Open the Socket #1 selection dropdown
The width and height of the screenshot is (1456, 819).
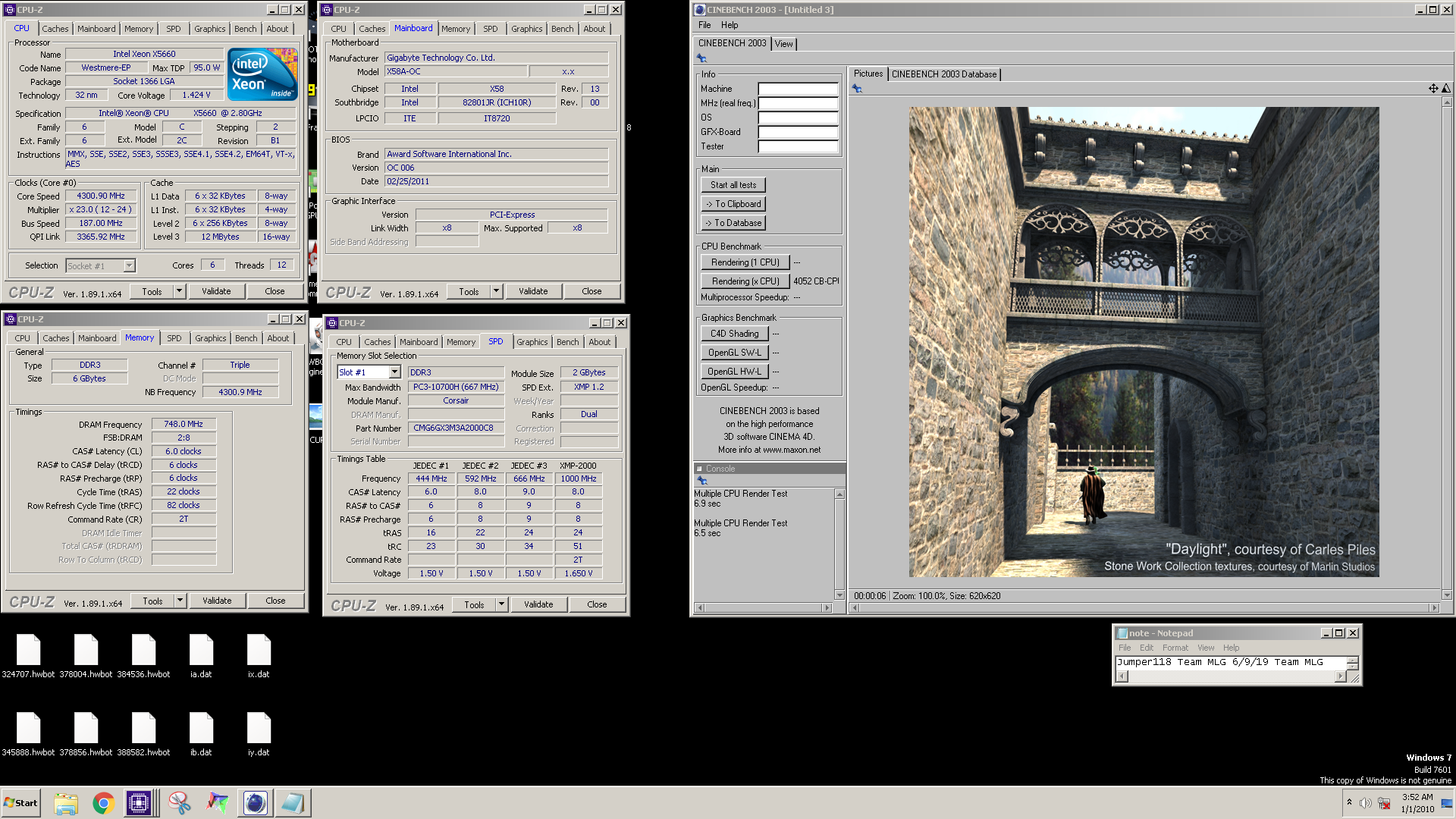[x=129, y=265]
